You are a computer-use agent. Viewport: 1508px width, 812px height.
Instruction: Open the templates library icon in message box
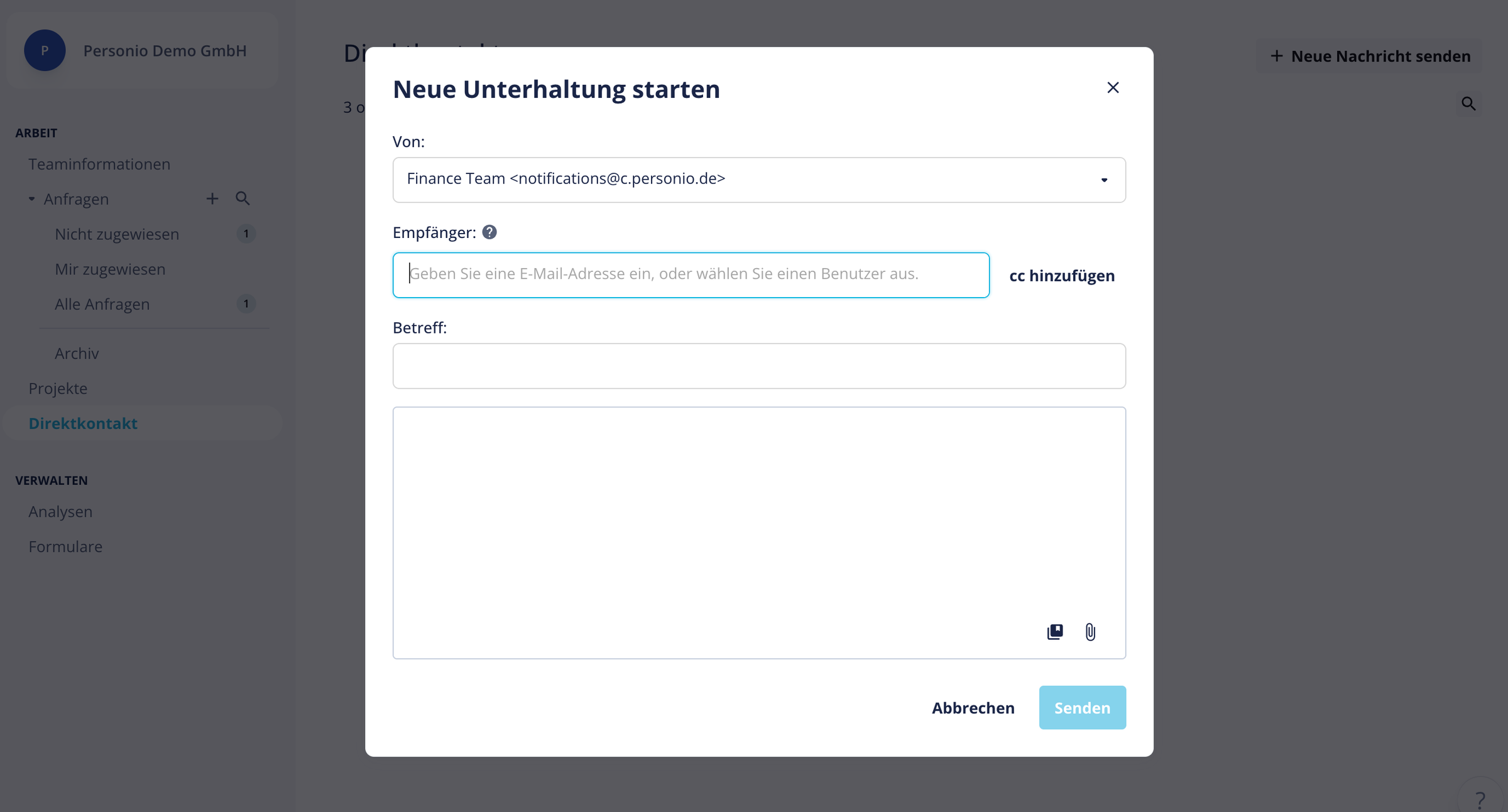point(1055,632)
